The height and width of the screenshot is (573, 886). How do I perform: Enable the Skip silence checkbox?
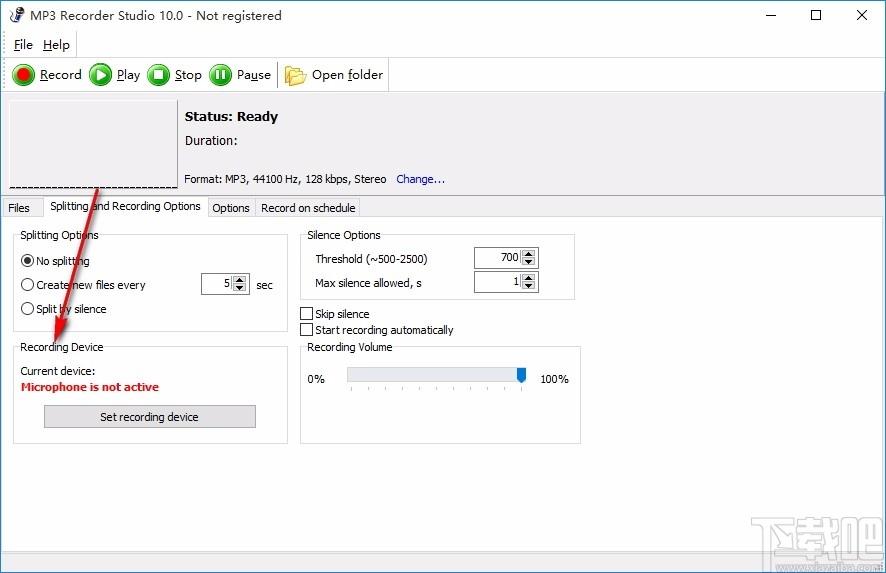pos(306,314)
